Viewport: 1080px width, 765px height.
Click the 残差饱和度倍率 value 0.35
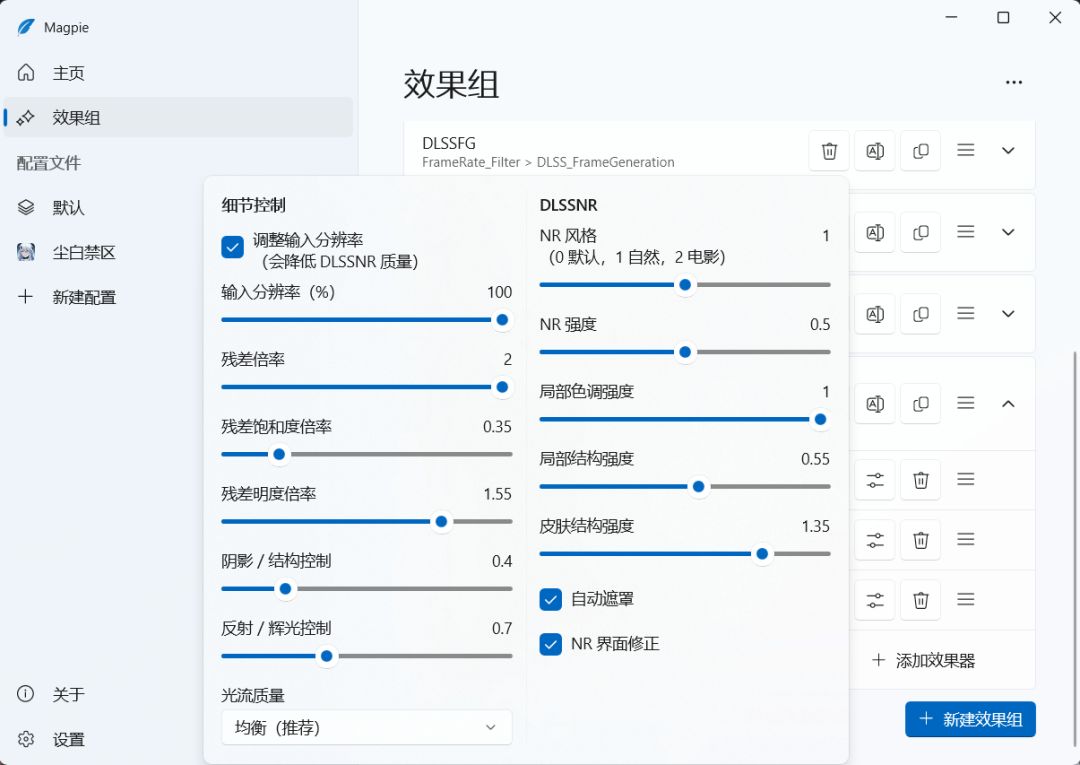497,427
